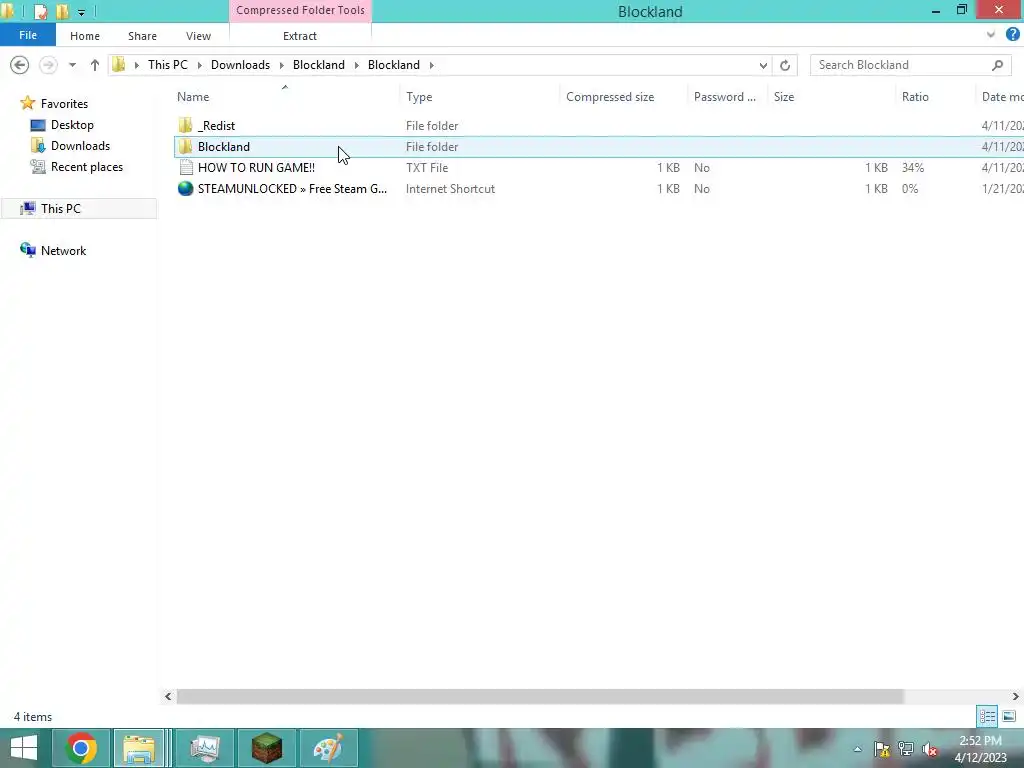Click the scroll right arrow
The height and width of the screenshot is (768, 1024).
[x=1016, y=697]
